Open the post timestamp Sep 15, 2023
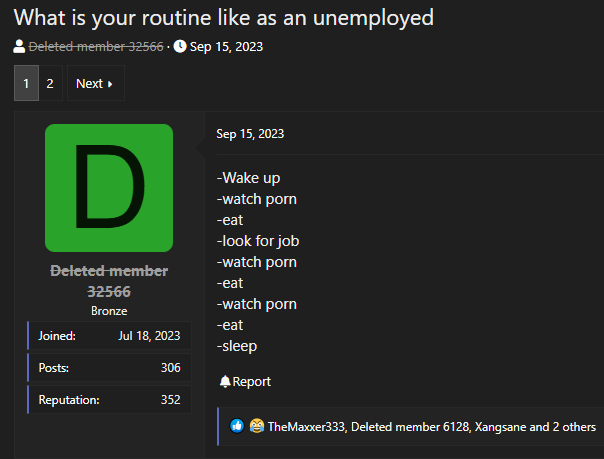This screenshot has height=459, width=604. coord(250,134)
